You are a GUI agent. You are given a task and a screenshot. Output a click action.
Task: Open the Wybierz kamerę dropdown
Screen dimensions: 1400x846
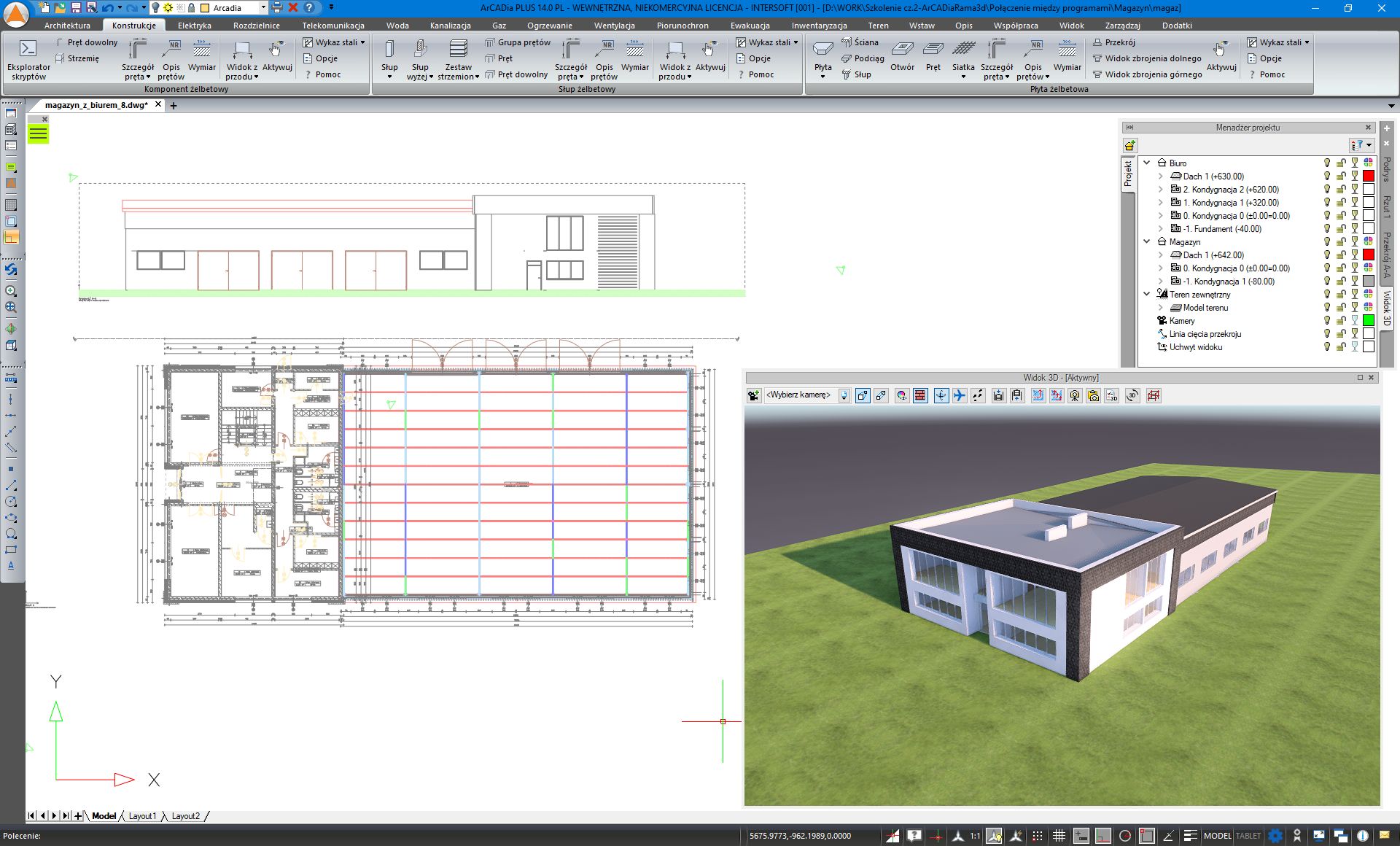(x=844, y=395)
